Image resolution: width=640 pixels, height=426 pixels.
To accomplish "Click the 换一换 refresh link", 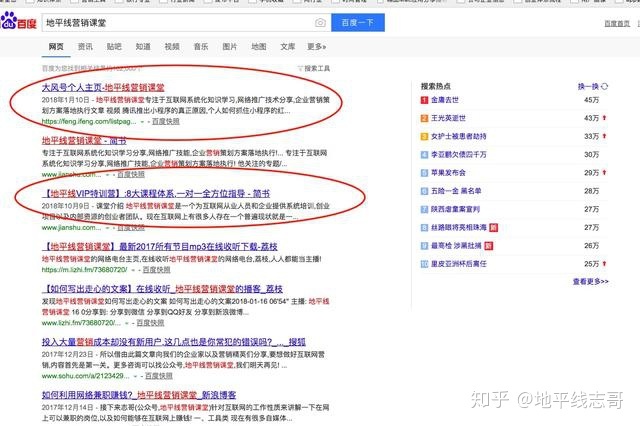I will [588, 87].
